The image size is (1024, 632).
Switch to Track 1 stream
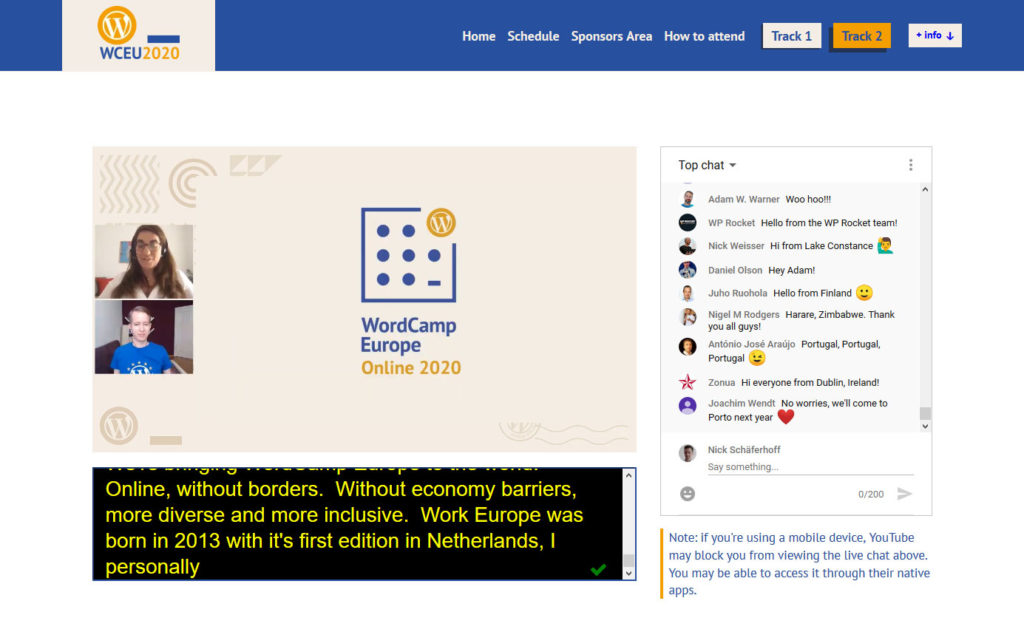[792, 36]
